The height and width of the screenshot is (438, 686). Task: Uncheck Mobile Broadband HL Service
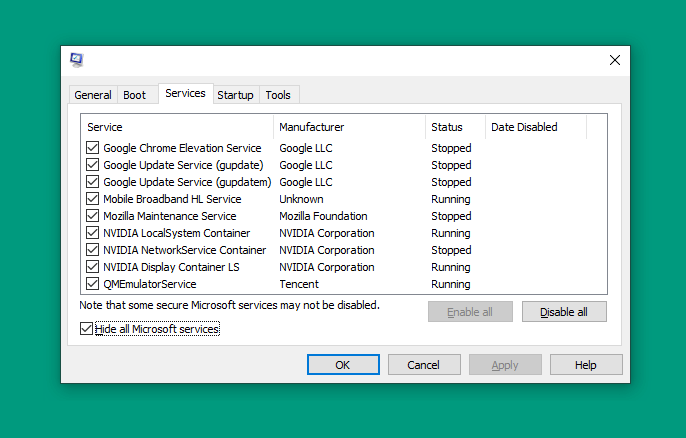pos(92,199)
